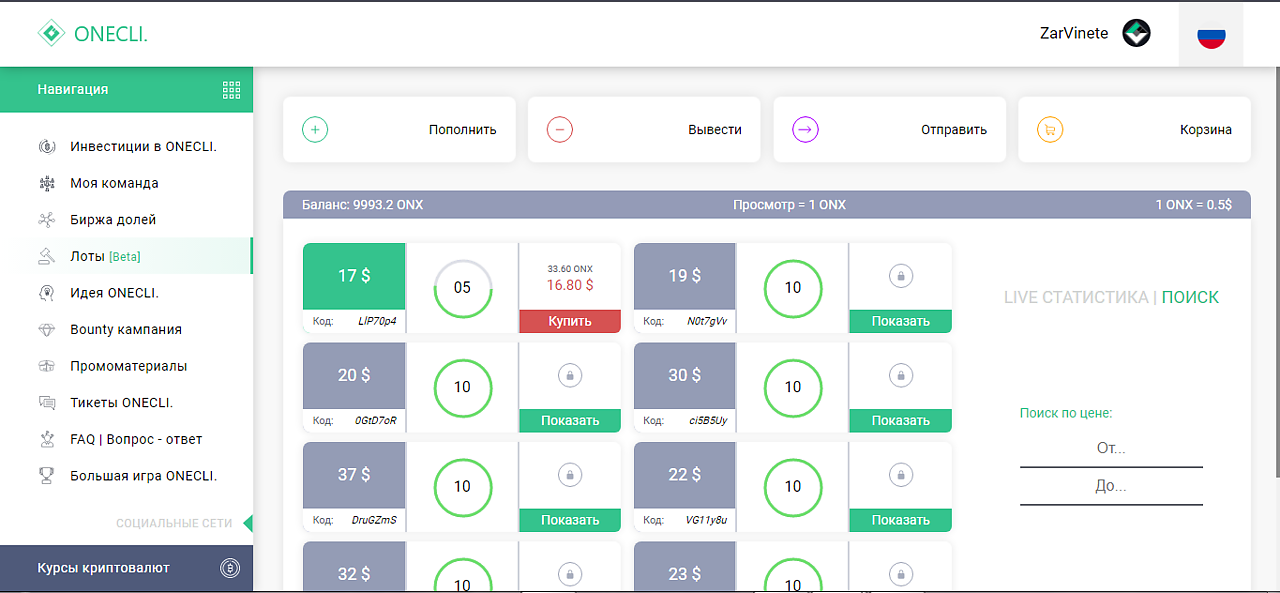Open the Russian flag language selector
Screen dimensions: 1280x593
(x=1211, y=36)
